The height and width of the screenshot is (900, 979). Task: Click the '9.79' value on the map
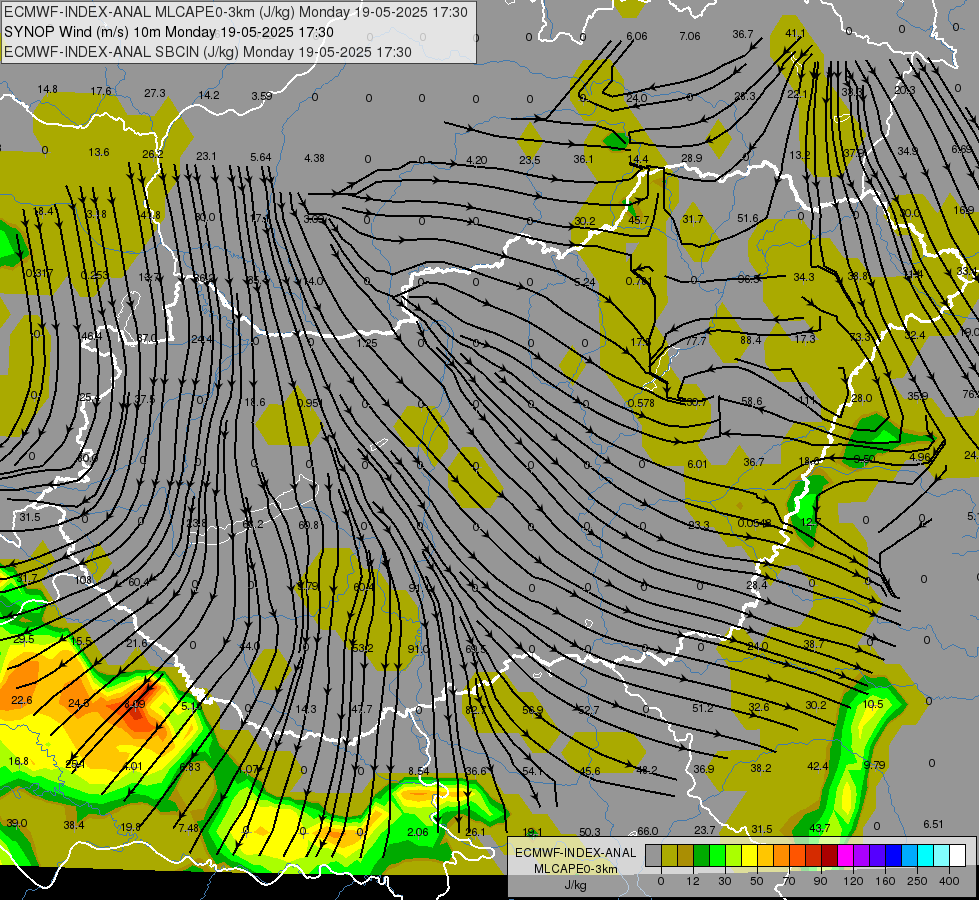click(x=874, y=765)
